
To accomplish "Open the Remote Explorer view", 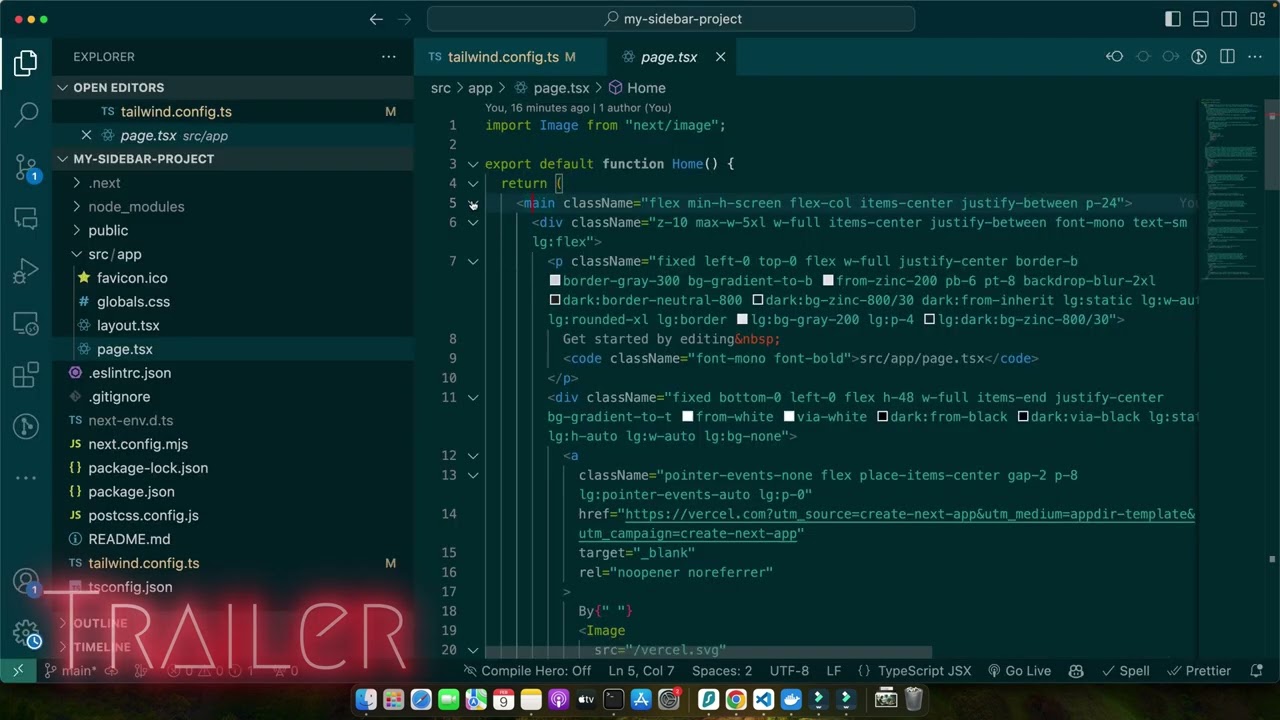I will tap(26, 323).
